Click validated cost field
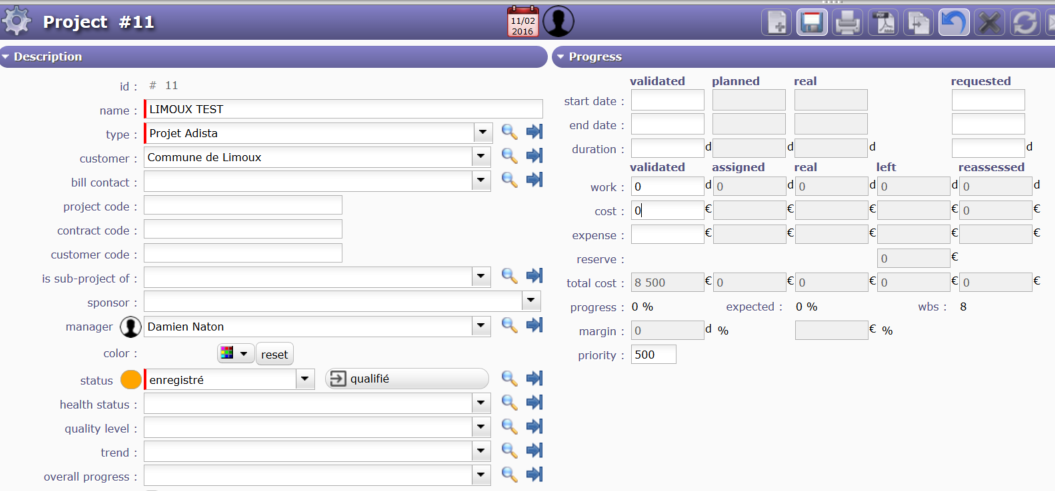 click(x=667, y=210)
